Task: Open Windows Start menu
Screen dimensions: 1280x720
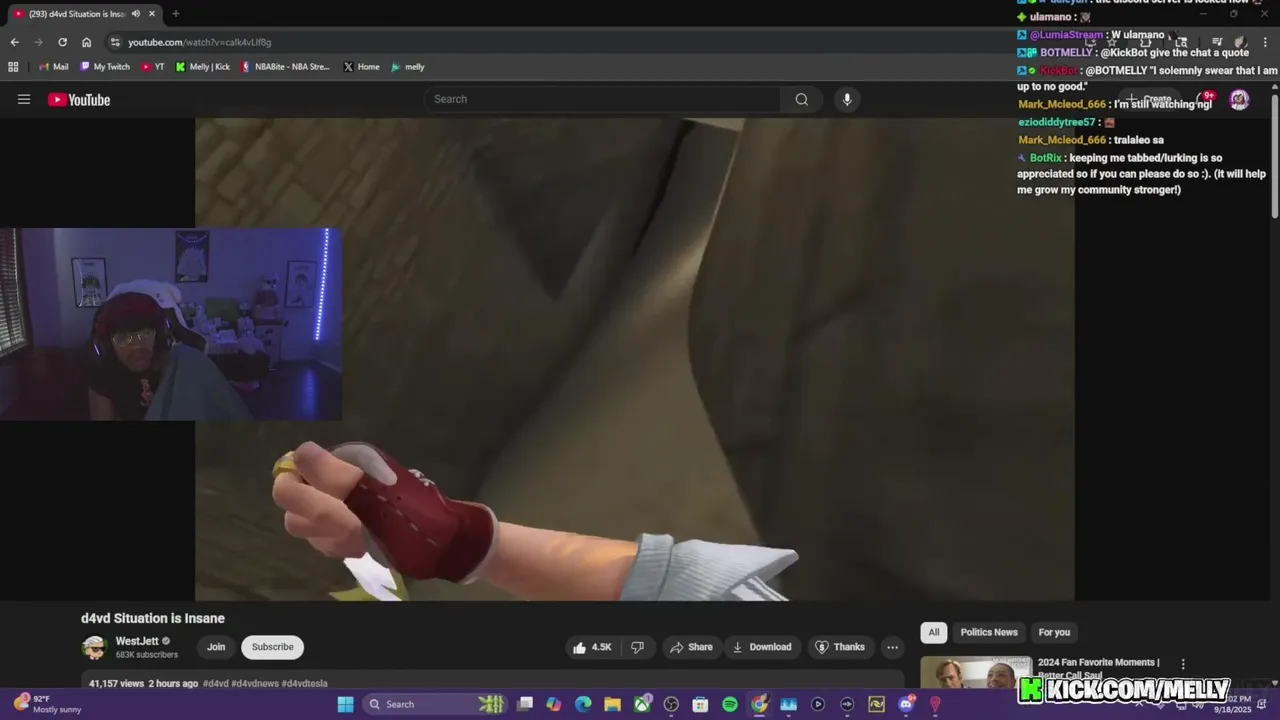Action: [x=345, y=704]
